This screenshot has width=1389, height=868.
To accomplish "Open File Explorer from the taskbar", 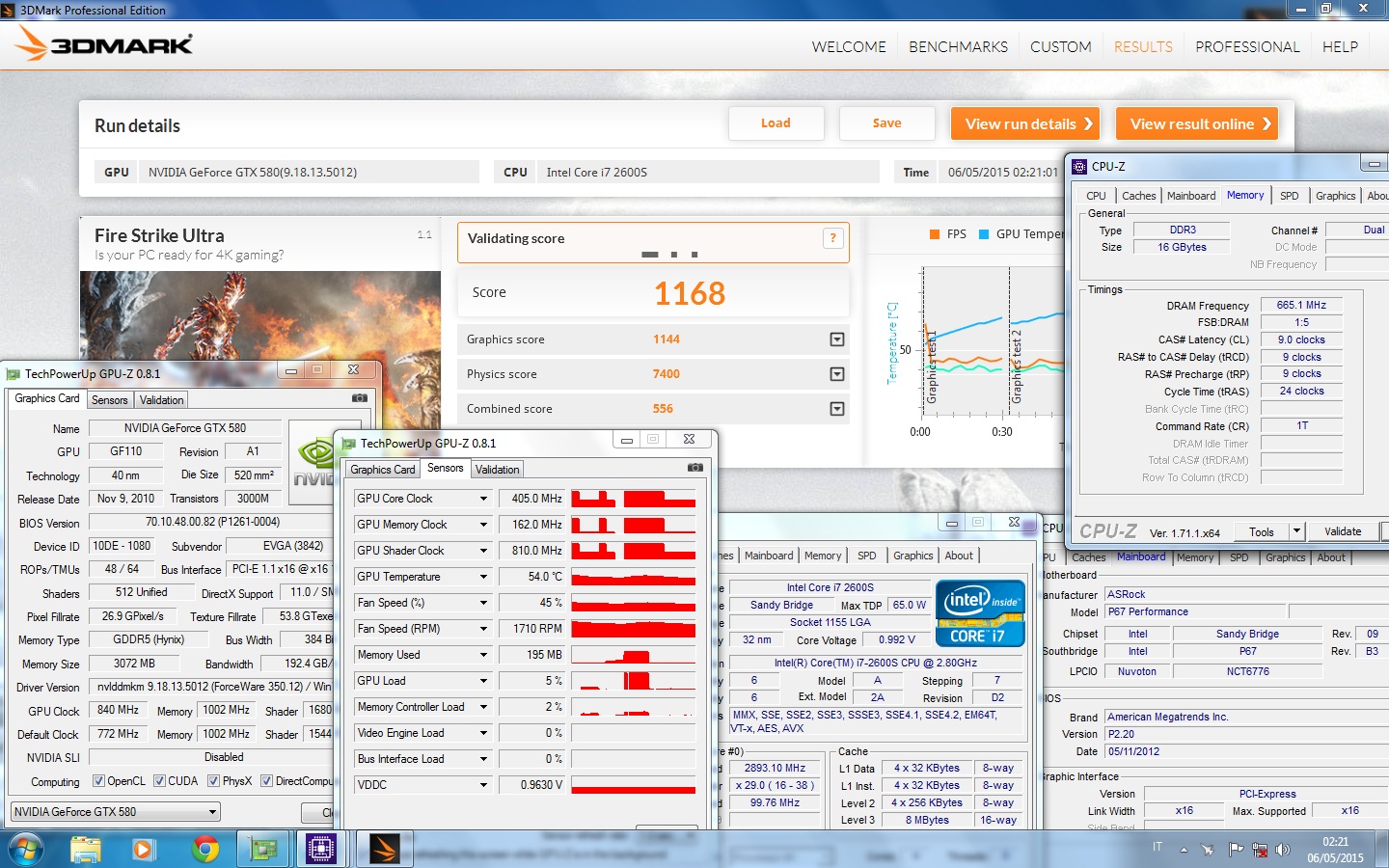I will [86, 850].
